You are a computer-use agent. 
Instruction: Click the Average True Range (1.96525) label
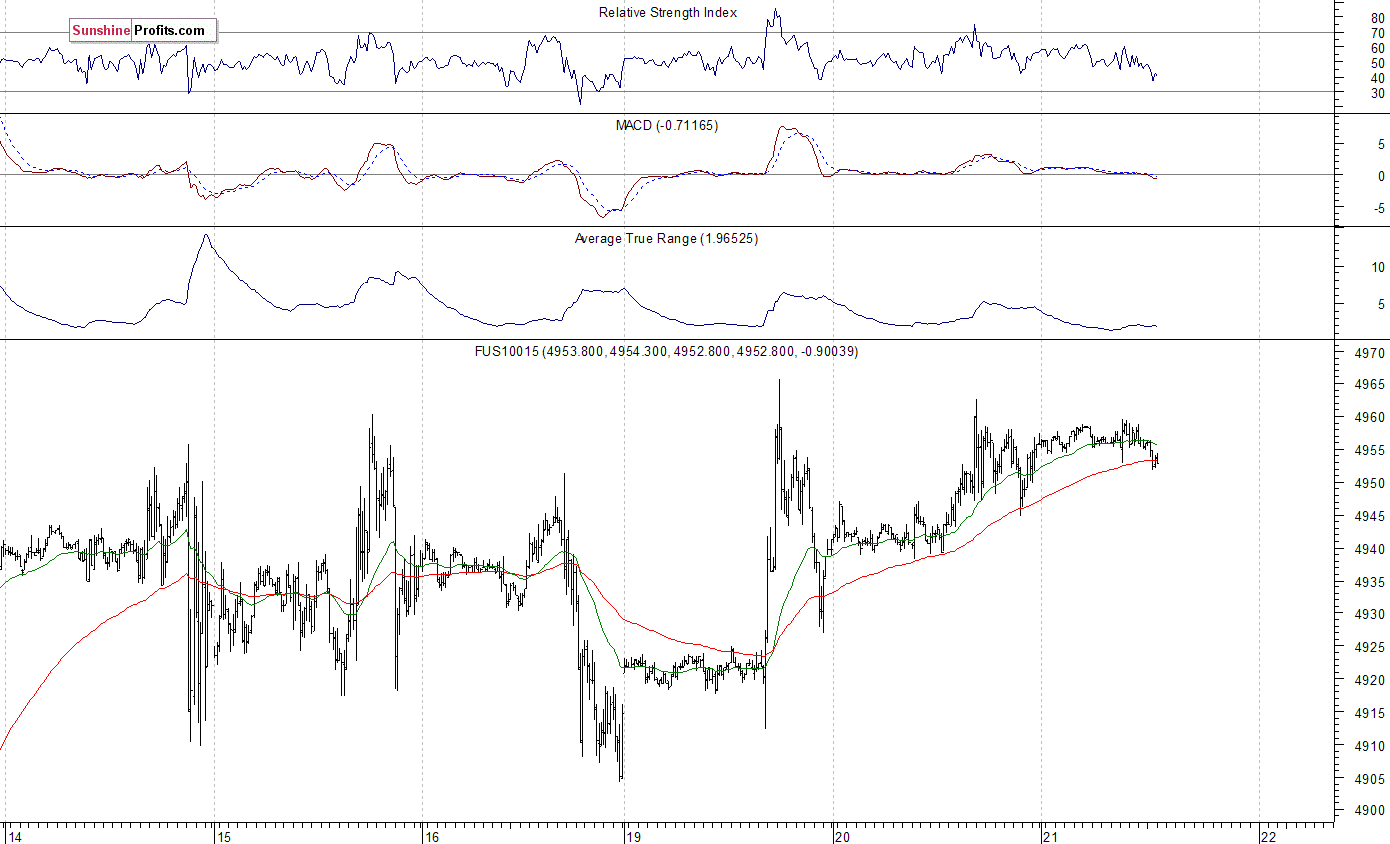click(666, 239)
